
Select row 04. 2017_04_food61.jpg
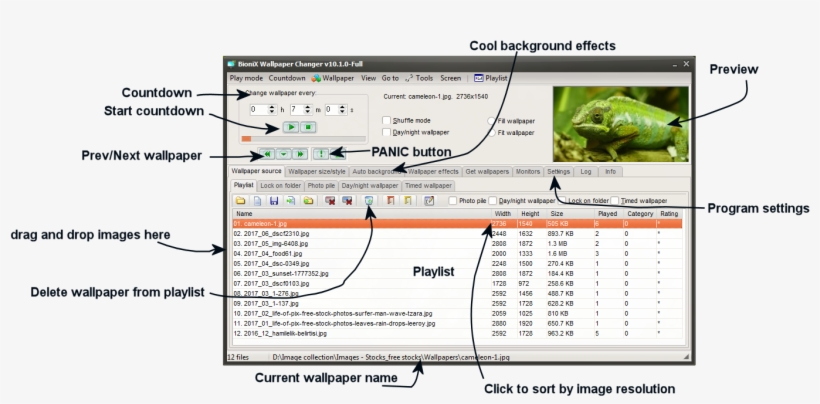click(457, 253)
